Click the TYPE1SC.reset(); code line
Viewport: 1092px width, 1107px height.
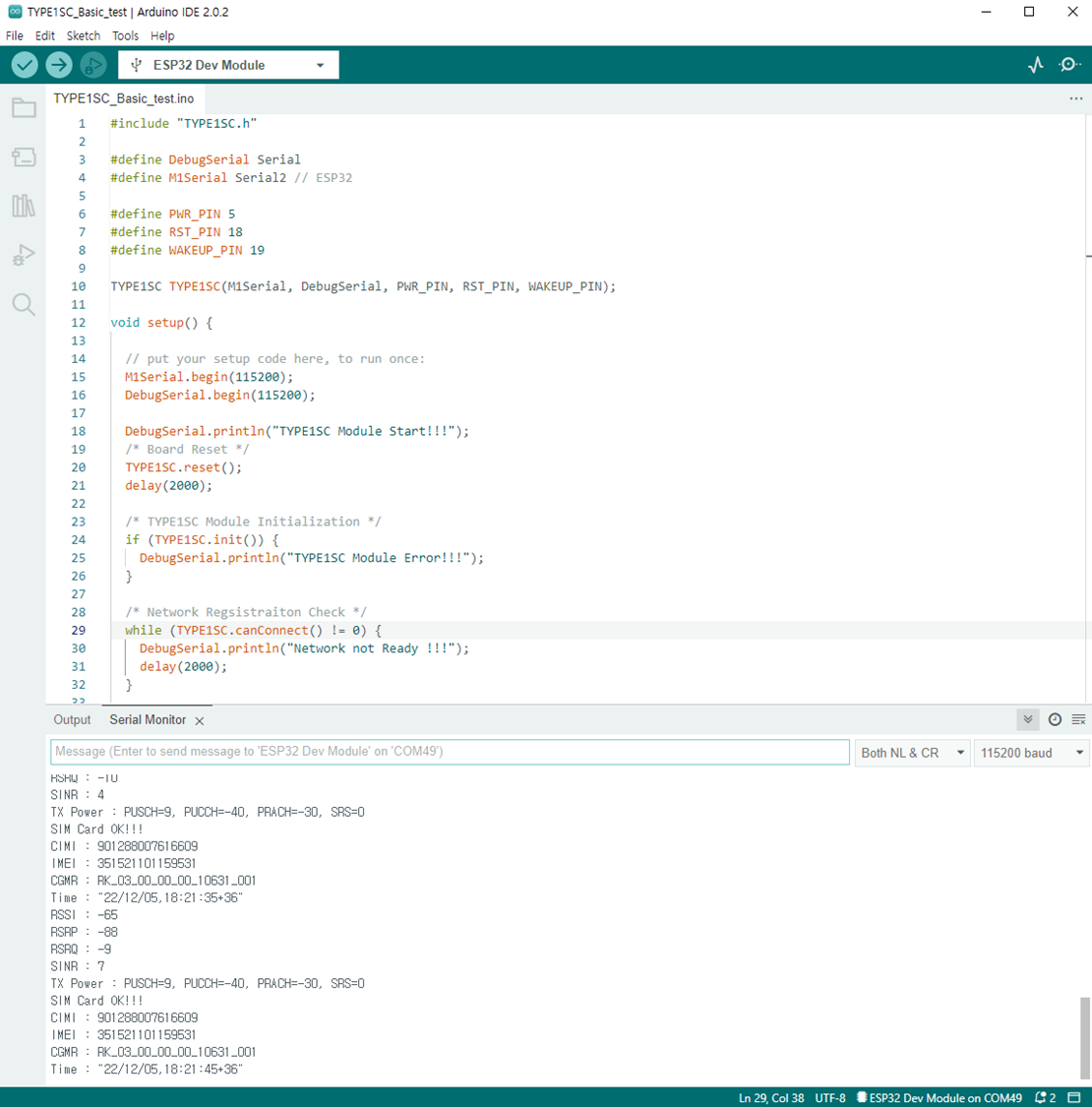coord(184,467)
